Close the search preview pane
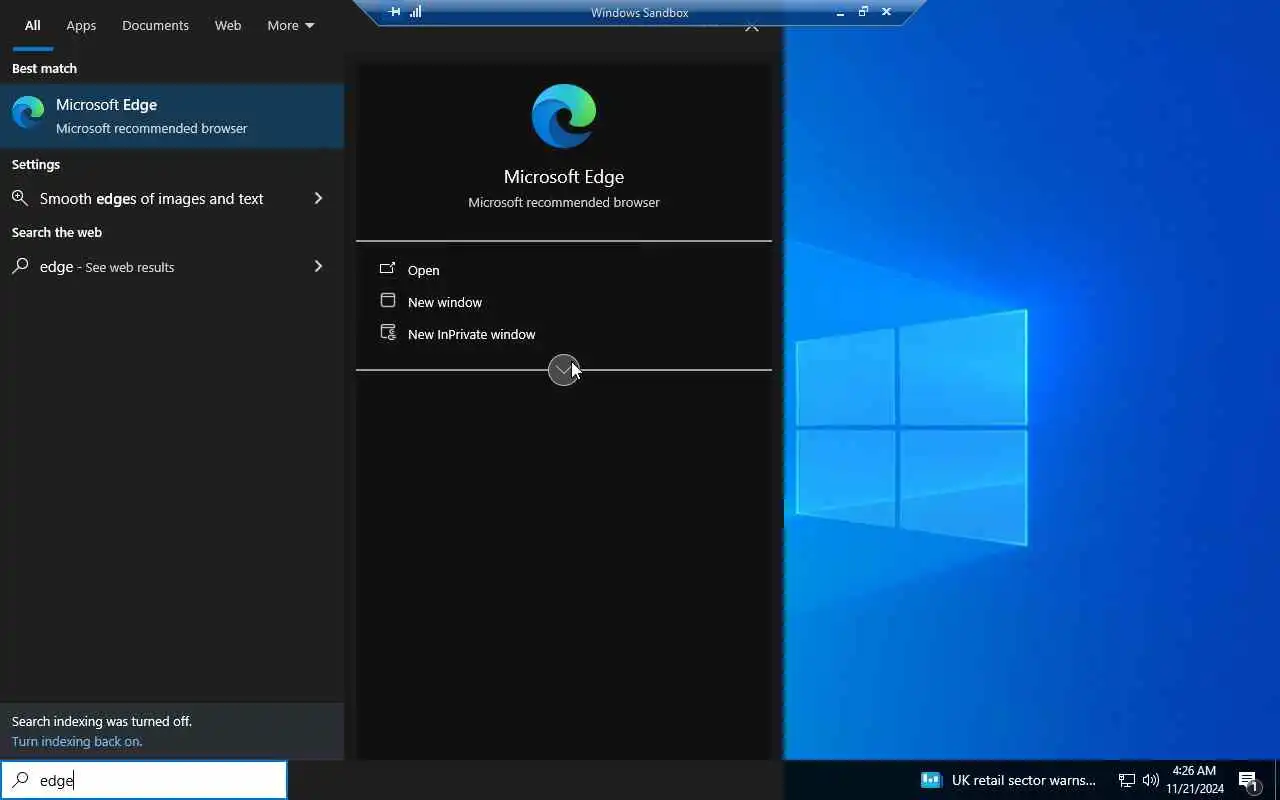 tap(752, 28)
